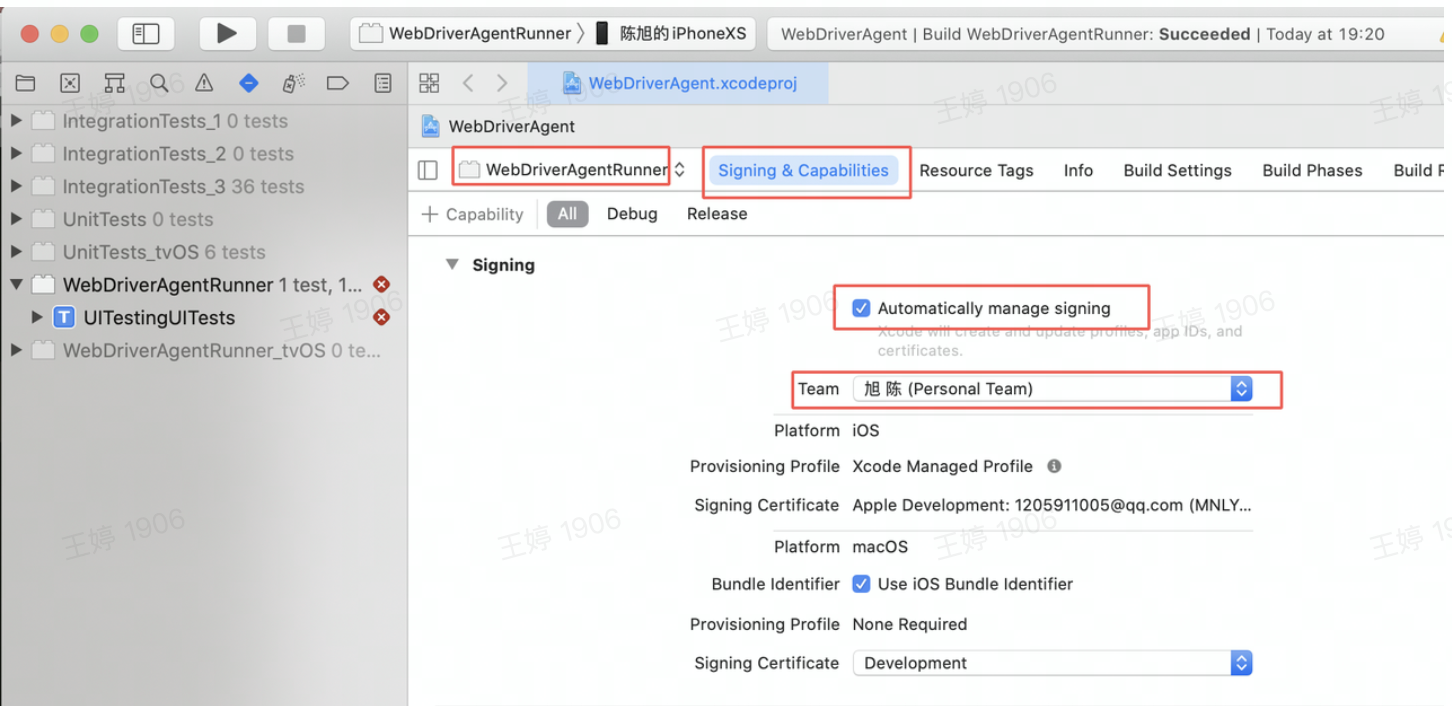Open the Source Control navigator icon
The image size is (1452, 706).
pyautogui.click(x=70, y=83)
